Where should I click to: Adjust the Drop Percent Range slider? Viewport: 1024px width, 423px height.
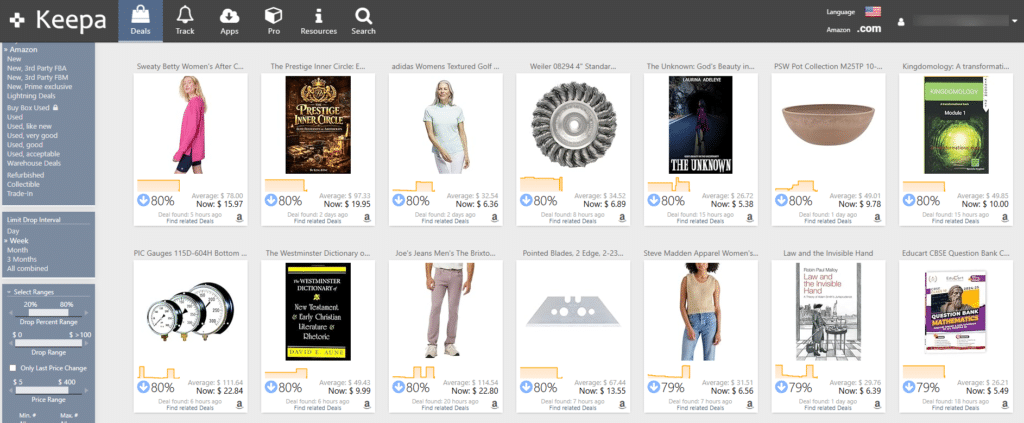coord(49,313)
